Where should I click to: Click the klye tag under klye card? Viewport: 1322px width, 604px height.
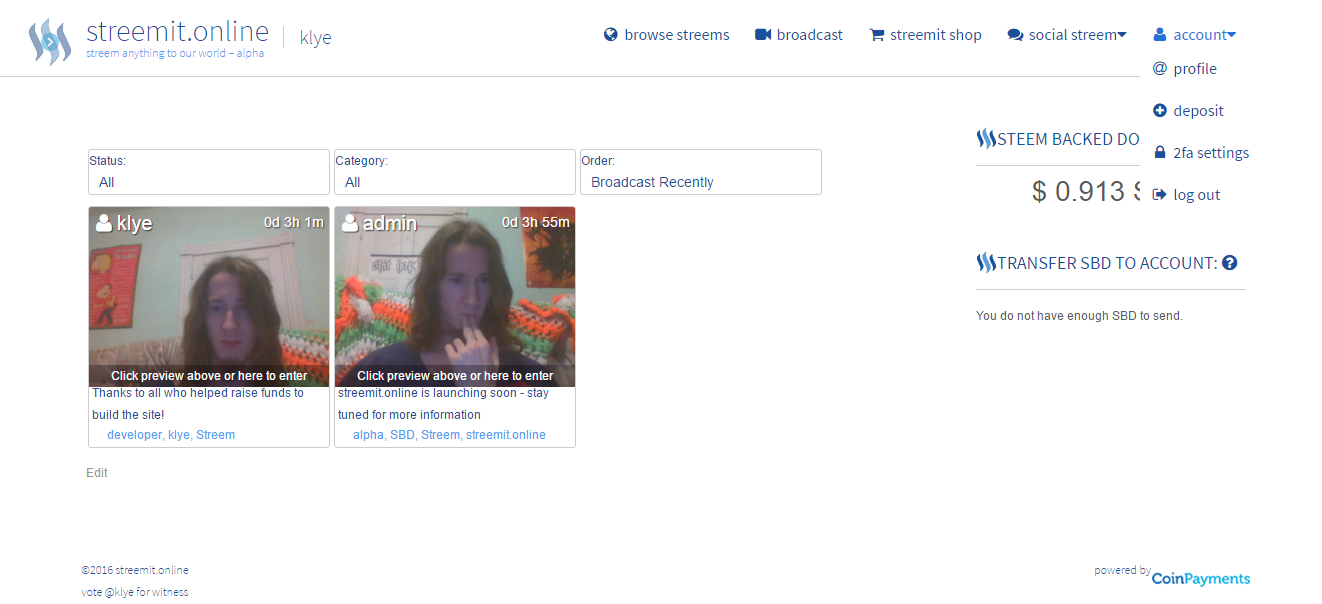coord(178,435)
